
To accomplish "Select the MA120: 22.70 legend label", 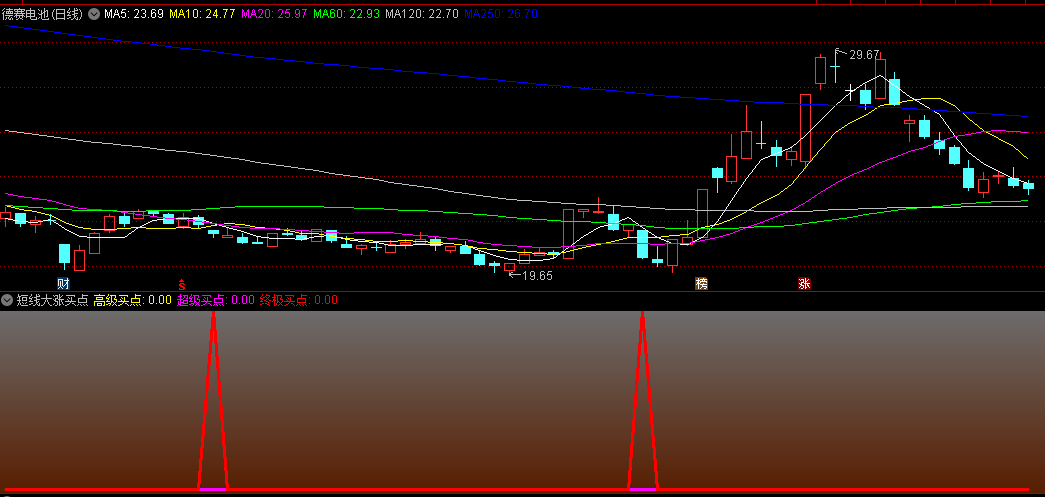I will [422, 13].
